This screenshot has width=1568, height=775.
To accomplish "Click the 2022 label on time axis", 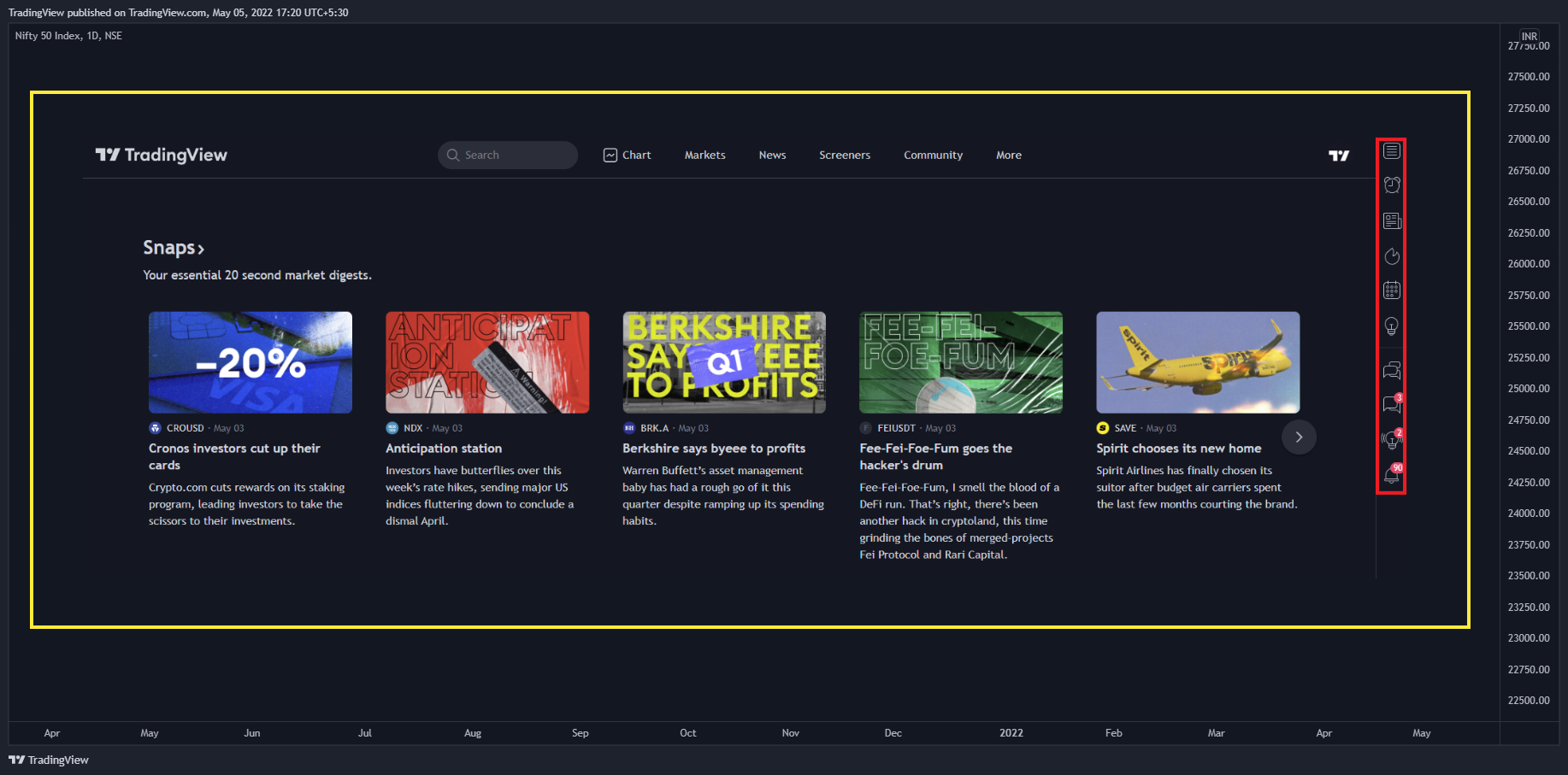I will pos(1011,733).
